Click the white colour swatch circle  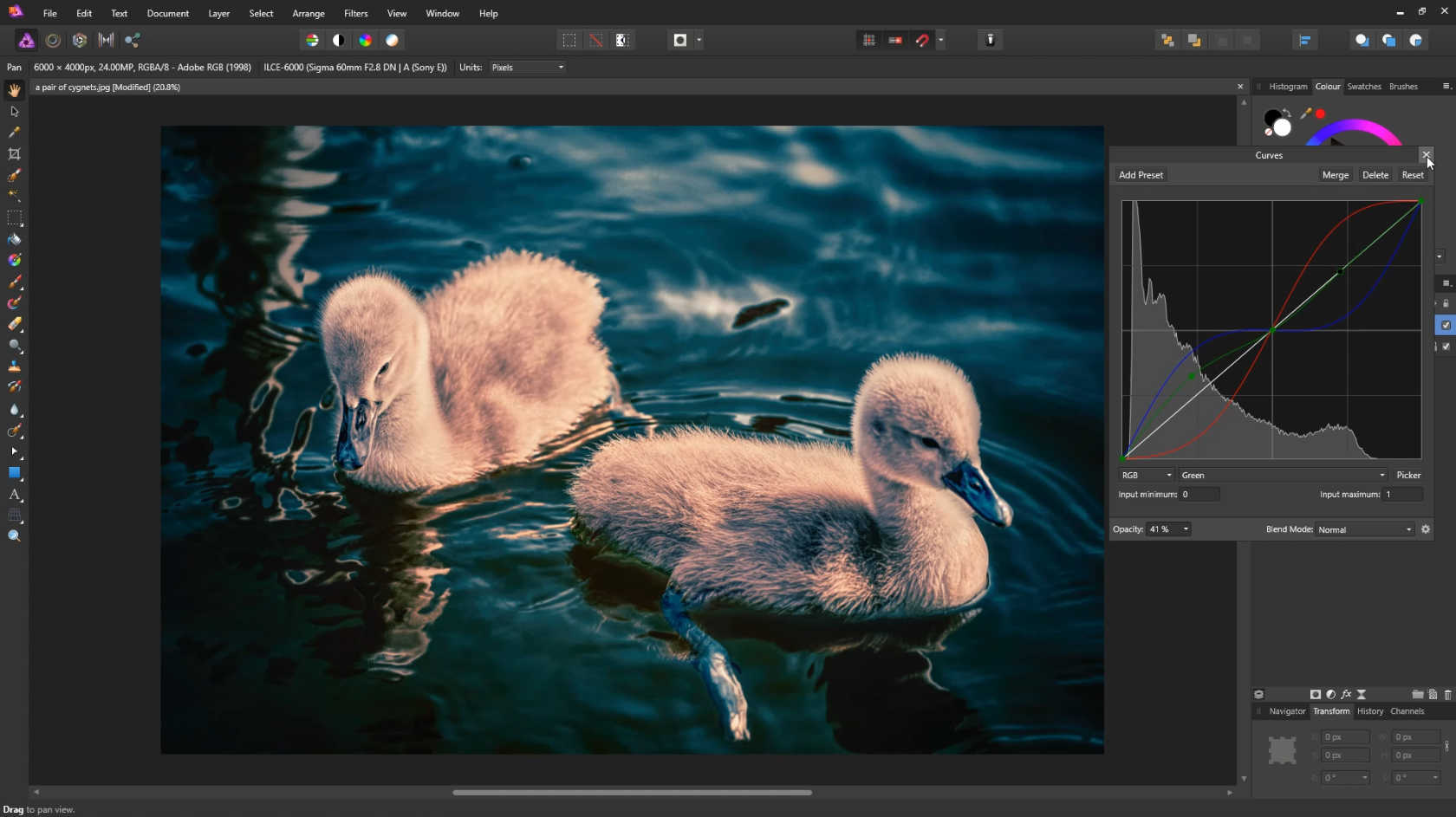pos(1283,128)
